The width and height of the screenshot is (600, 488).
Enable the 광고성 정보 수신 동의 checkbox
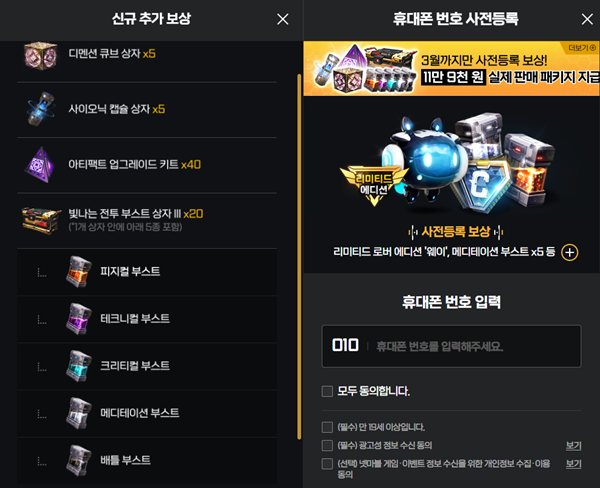(327, 445)
